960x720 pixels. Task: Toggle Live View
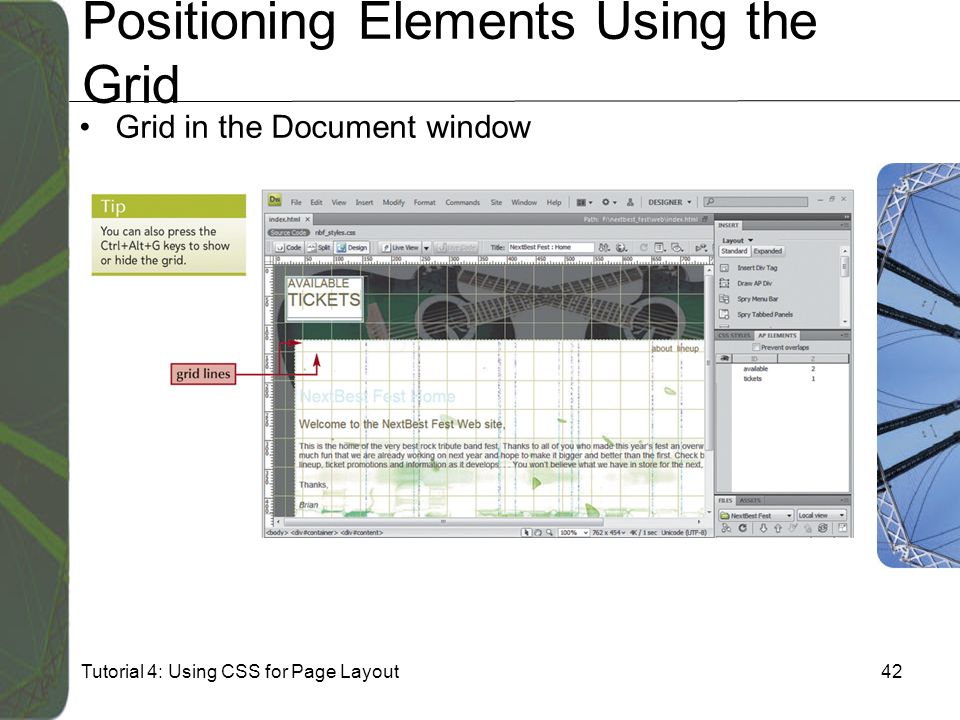[x=400, y=247]
